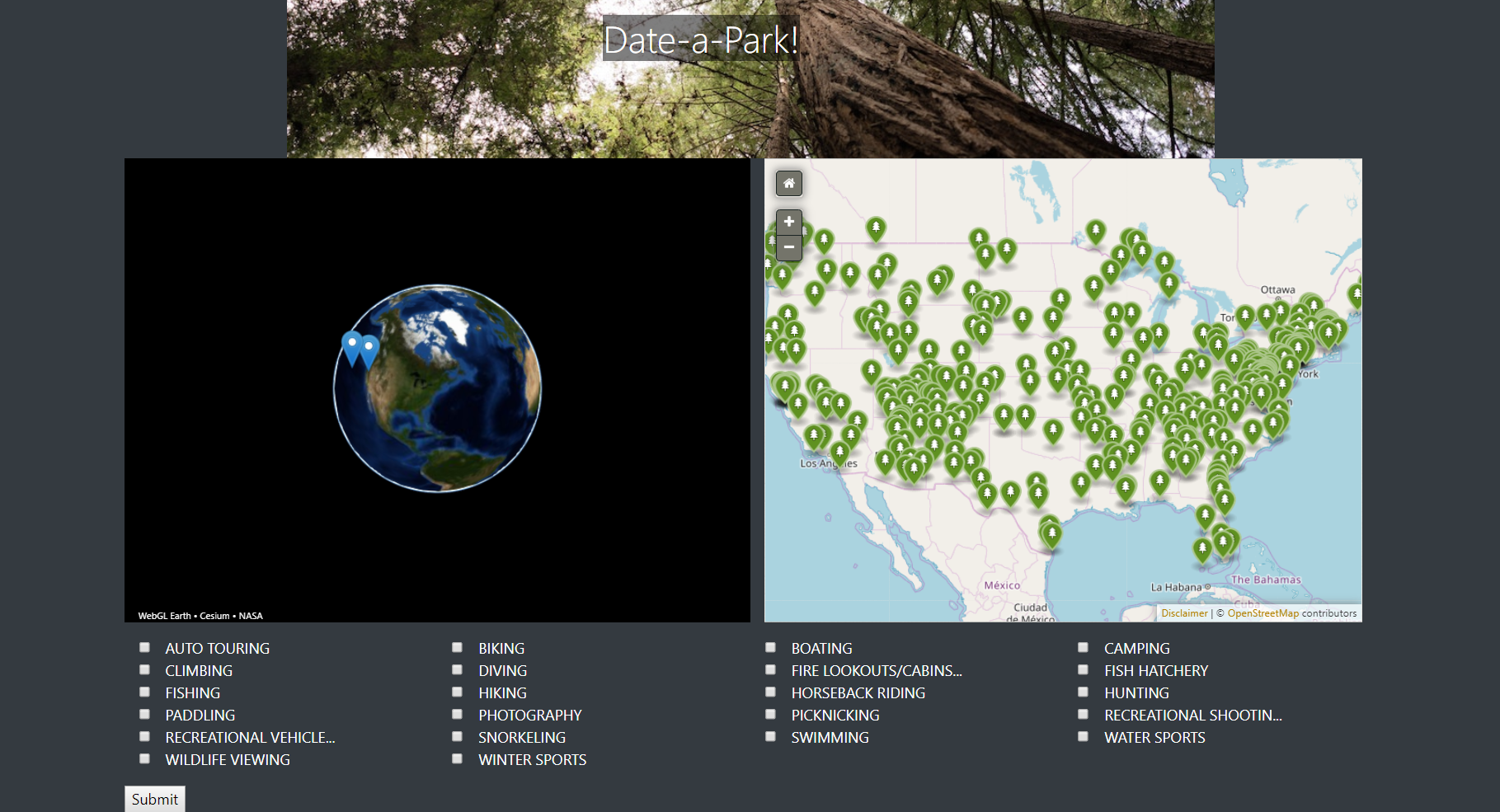Enable the FIRE LOOKOUTS/CABINS checkbox

[x=770, y=670]
